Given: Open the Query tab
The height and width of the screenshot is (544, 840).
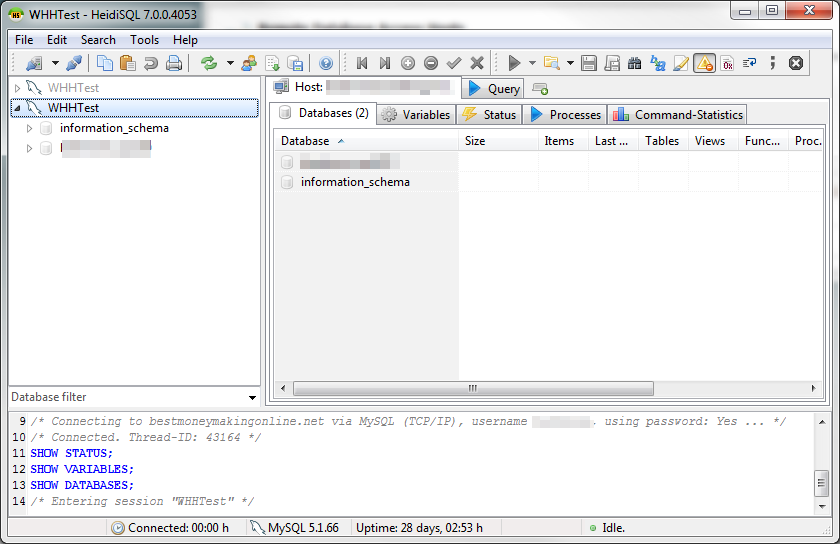Looking at the screenshot, I should pos(493,88).
